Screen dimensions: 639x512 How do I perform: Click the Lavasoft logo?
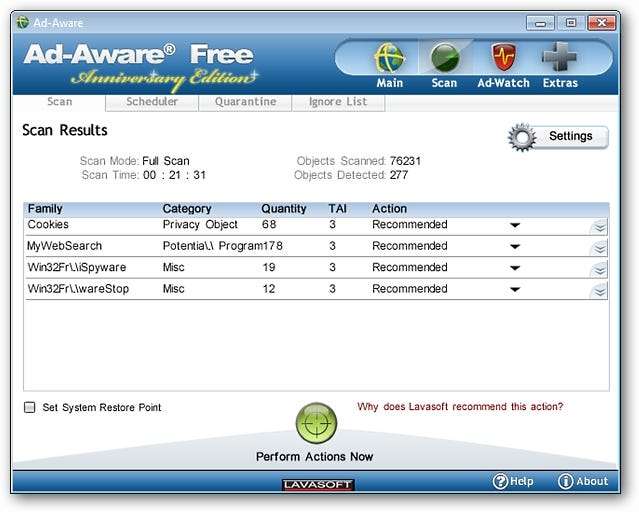[318, 484]
